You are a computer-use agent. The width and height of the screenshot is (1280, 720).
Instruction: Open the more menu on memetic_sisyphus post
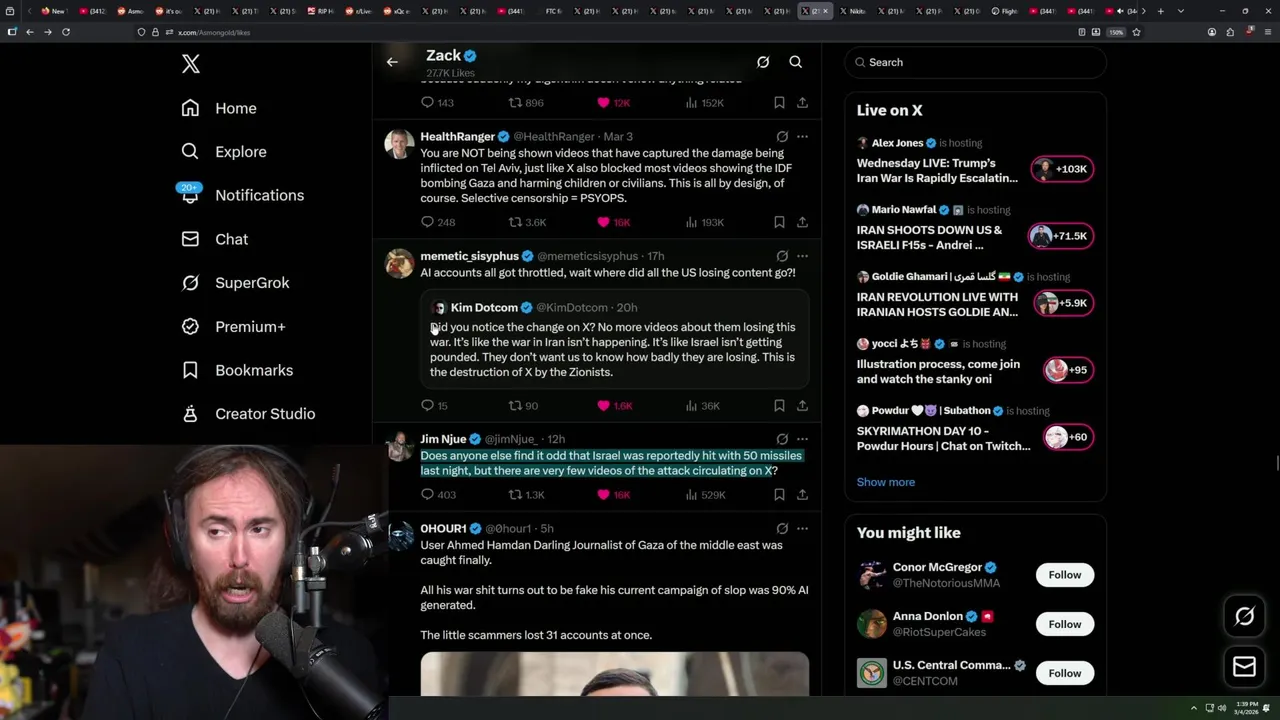click(x=802, y=256)
